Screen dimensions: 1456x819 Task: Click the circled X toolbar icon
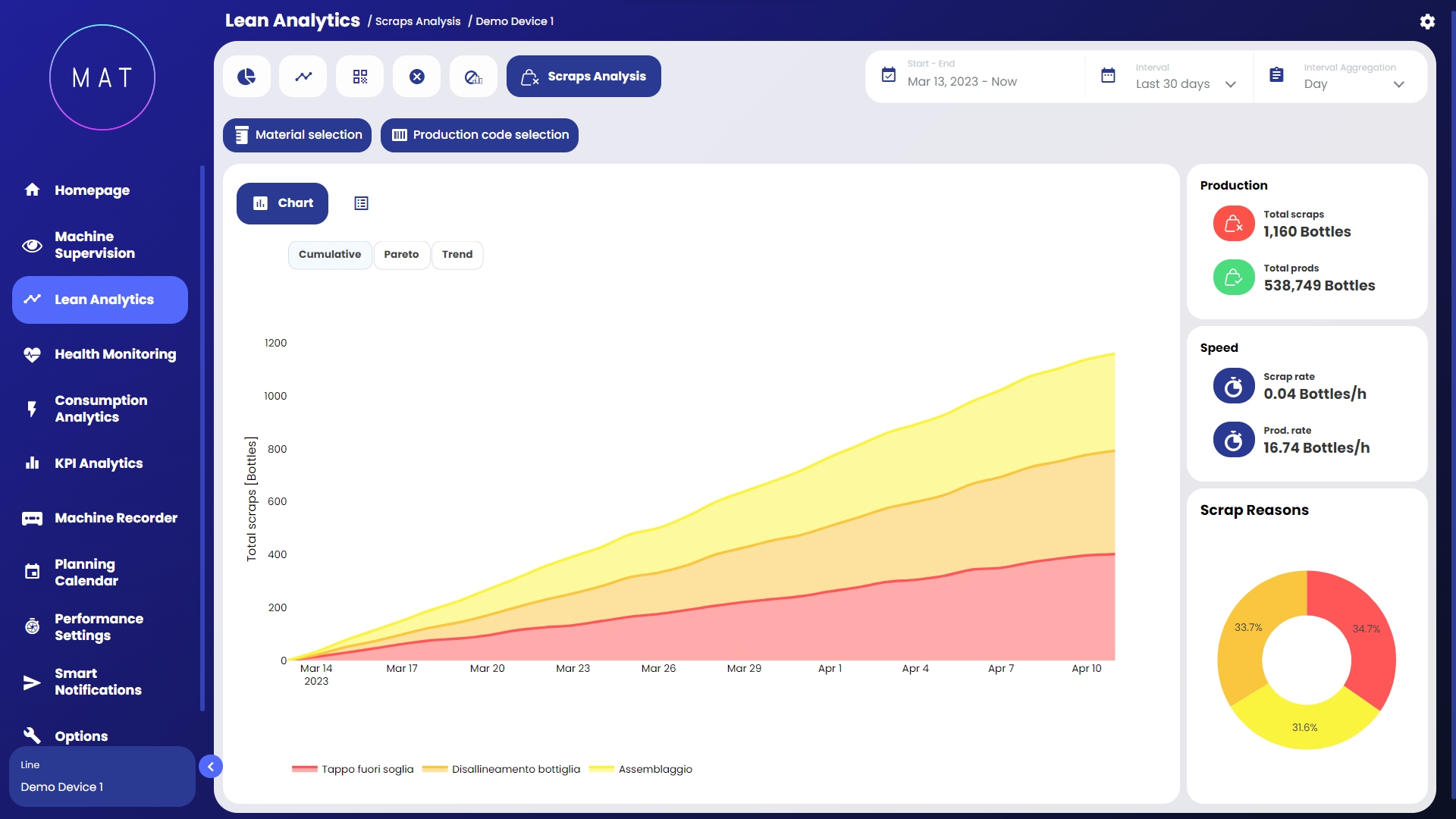point(417,77)
